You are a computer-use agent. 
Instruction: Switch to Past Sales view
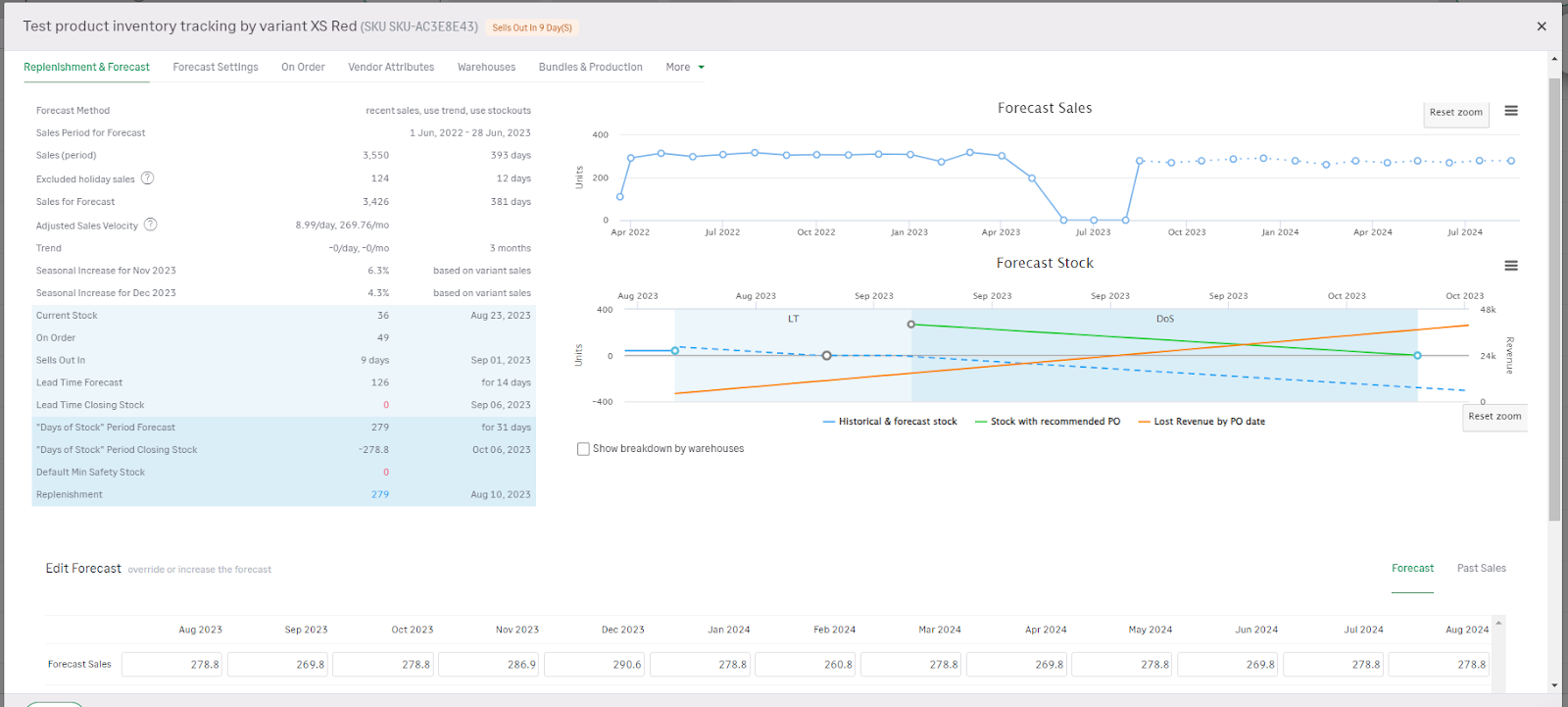click(x=1481, y=569)
